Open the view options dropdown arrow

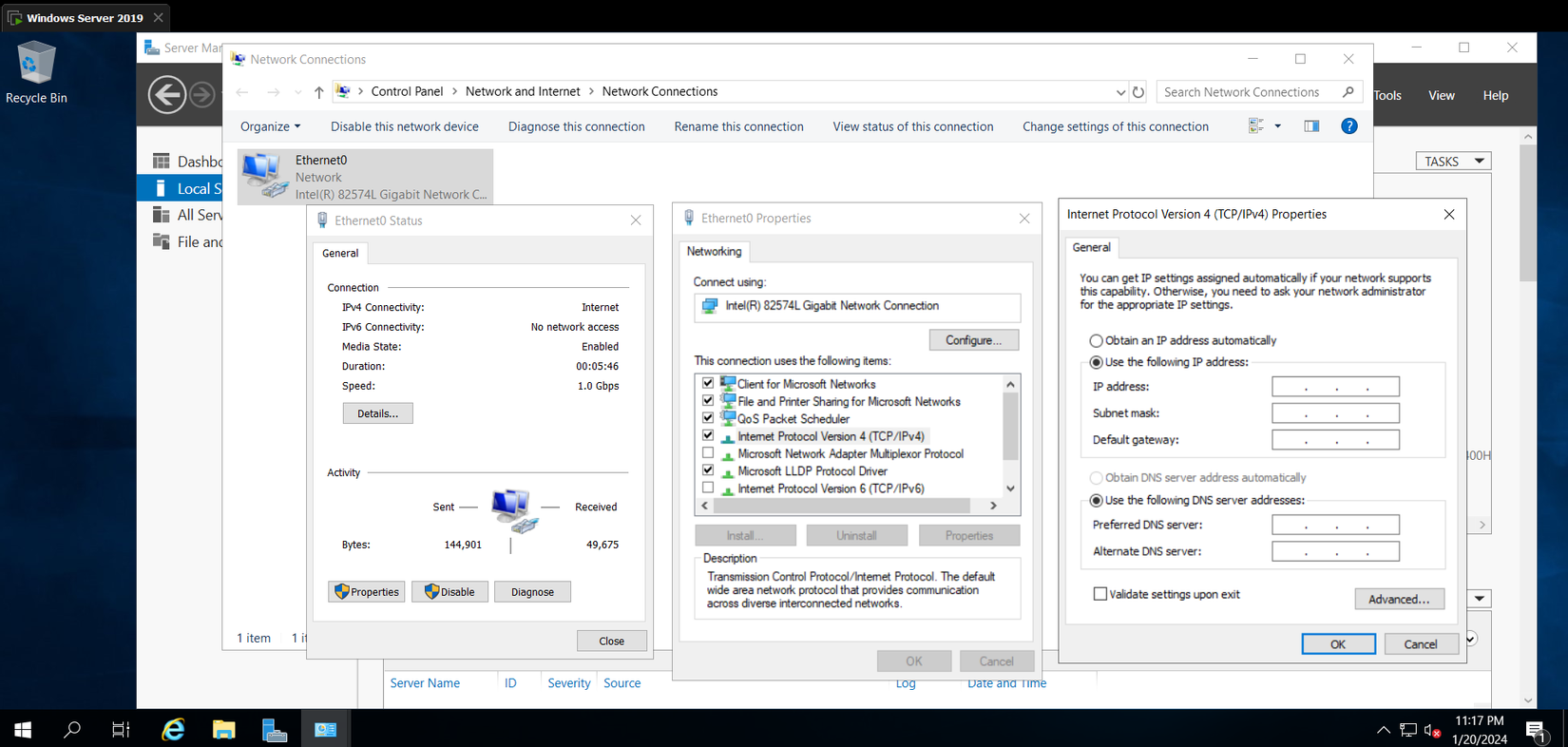(x=1277, y=126)
